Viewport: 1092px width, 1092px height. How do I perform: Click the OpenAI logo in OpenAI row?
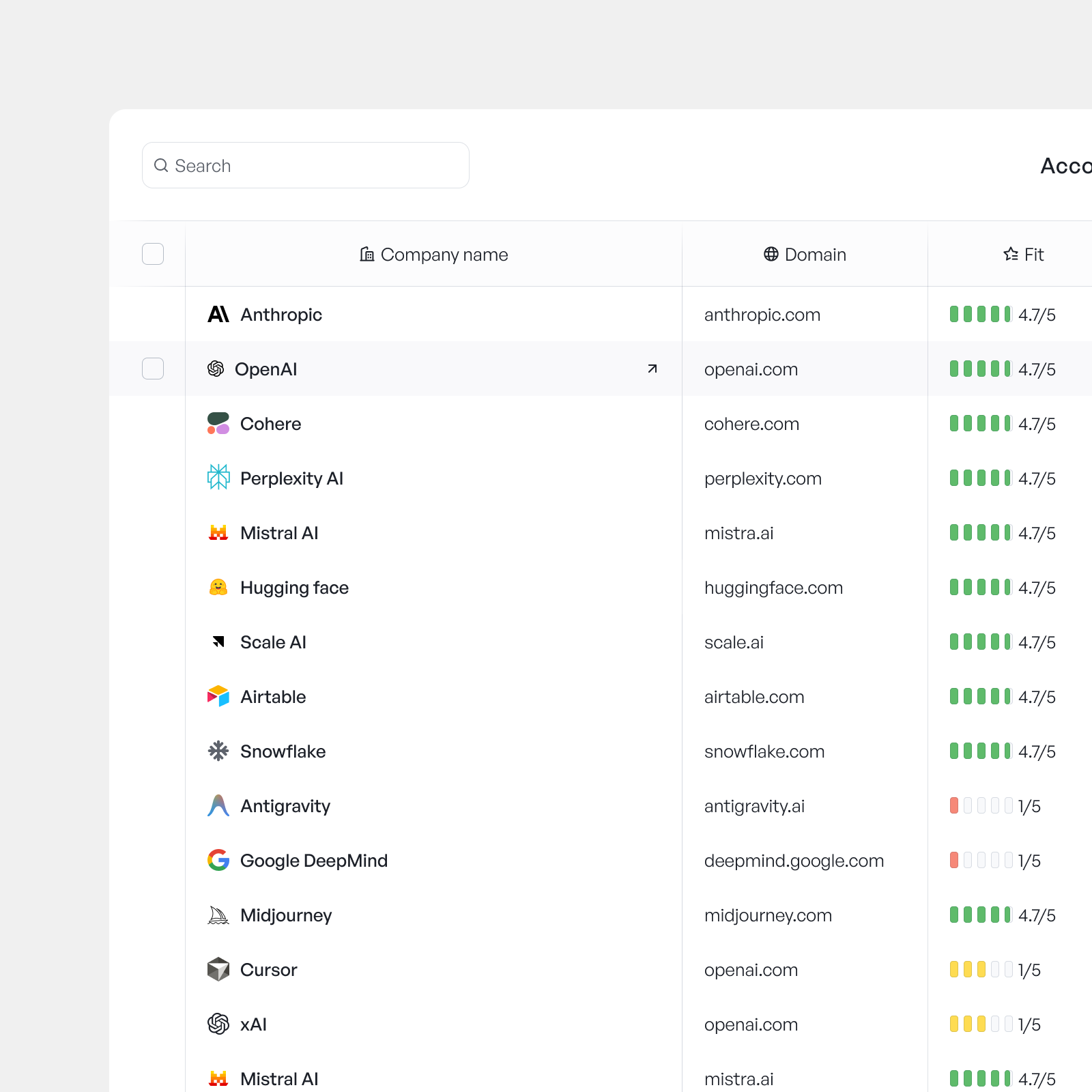(x=216, y=369)
